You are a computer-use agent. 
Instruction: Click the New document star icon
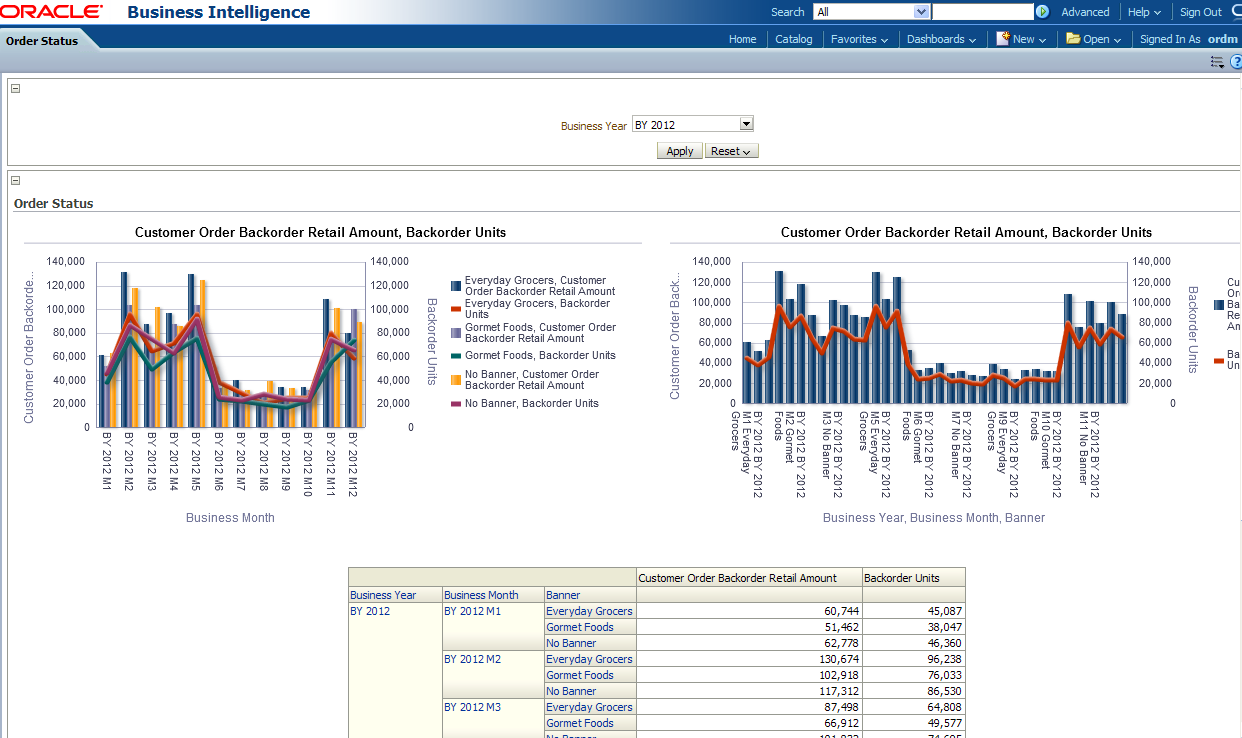pos(1003,39)
